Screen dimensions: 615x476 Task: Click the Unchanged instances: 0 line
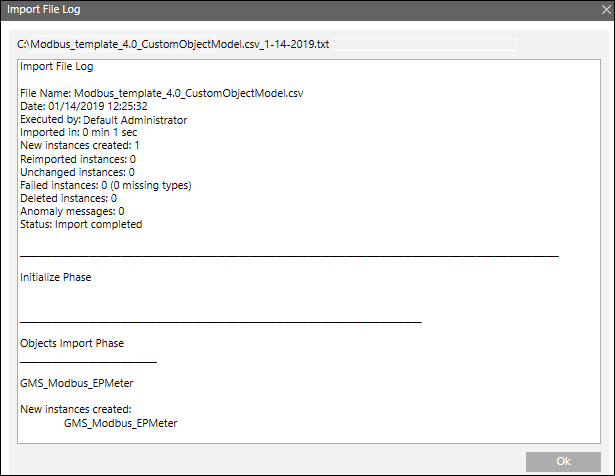77,172
